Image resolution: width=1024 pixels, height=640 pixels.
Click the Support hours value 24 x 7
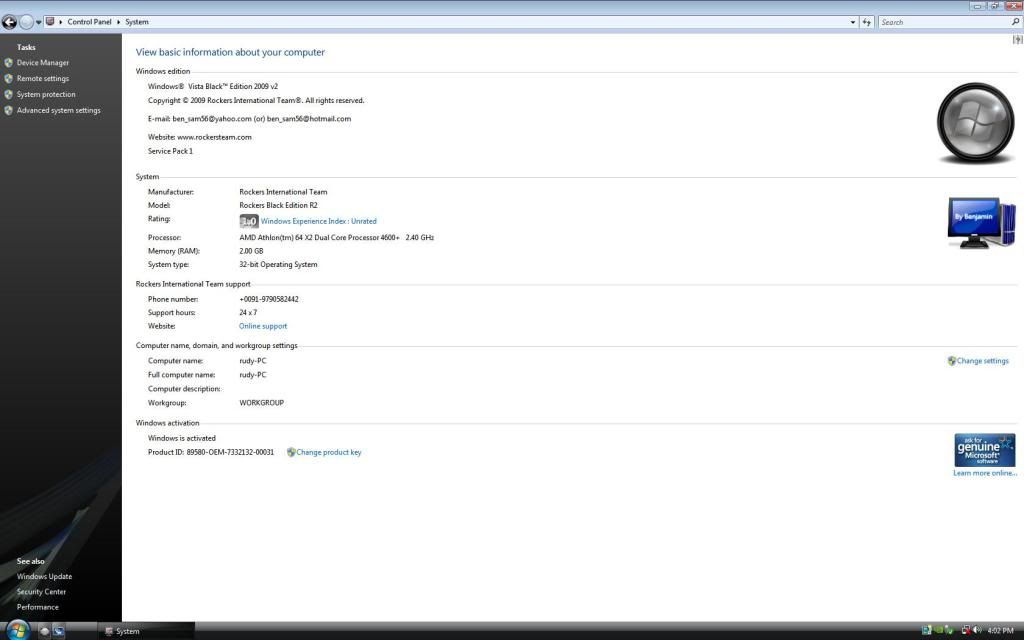pos(248,312)
